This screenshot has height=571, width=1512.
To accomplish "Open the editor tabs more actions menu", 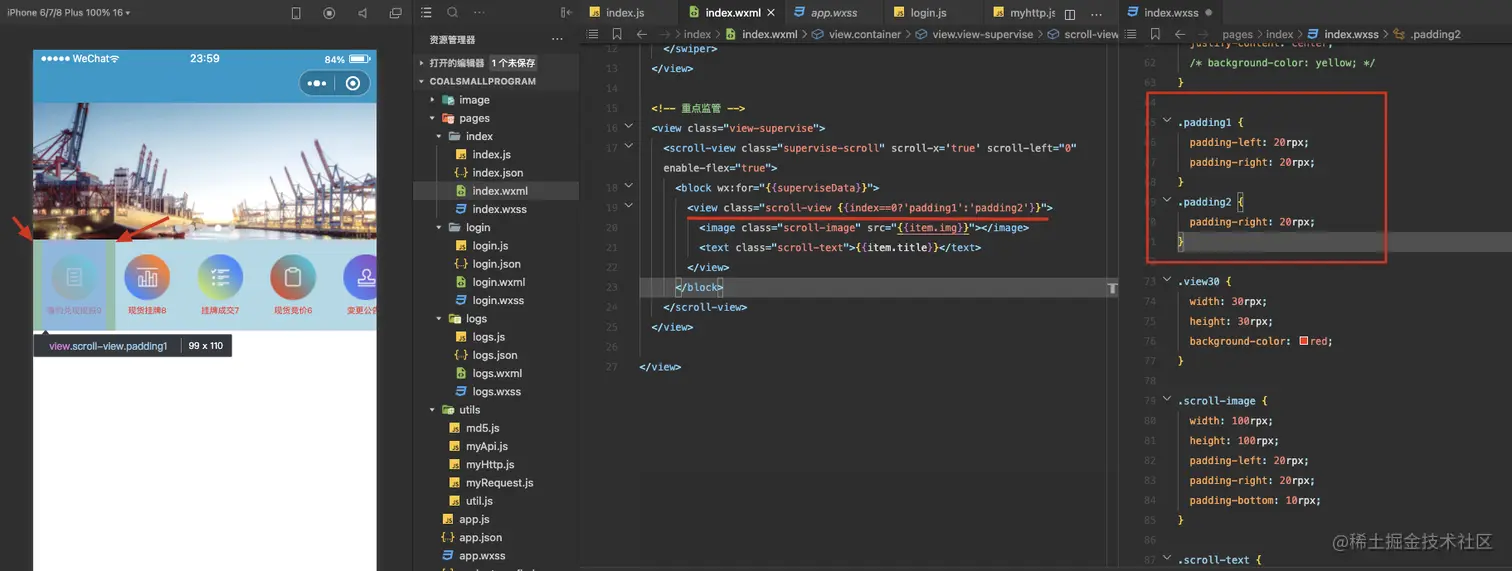I will click(x=1097, y=14).
